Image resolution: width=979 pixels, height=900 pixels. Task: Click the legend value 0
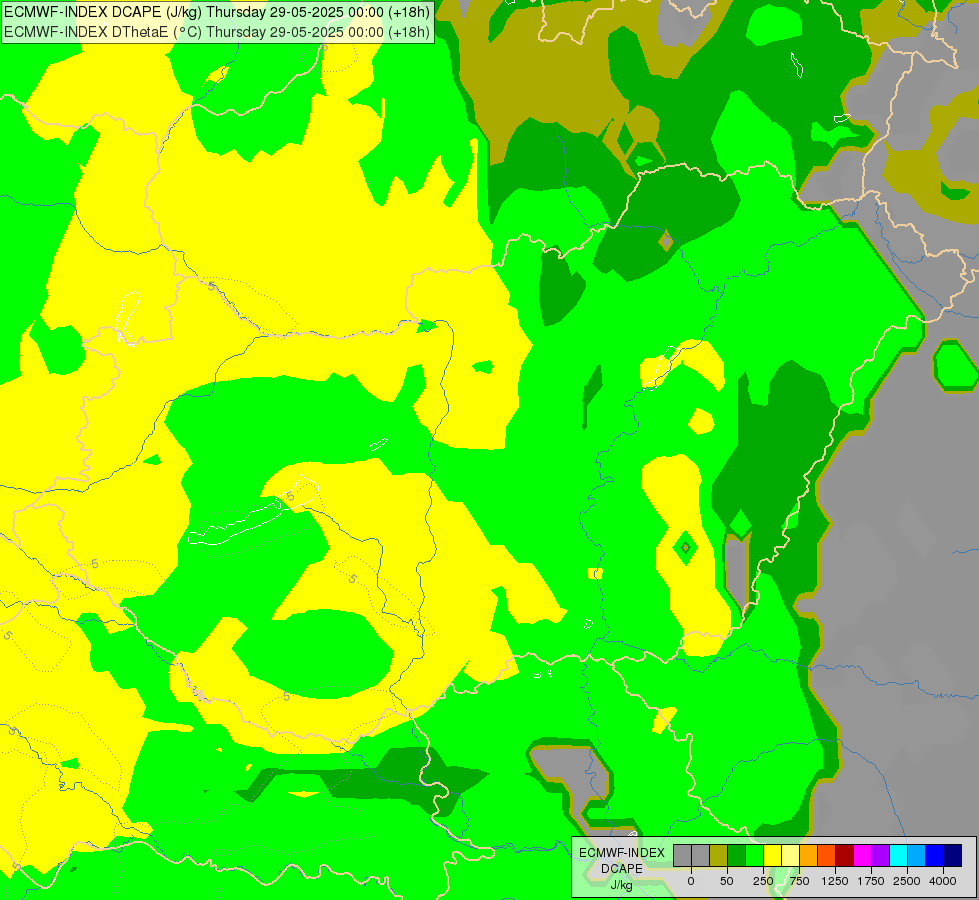691,881
